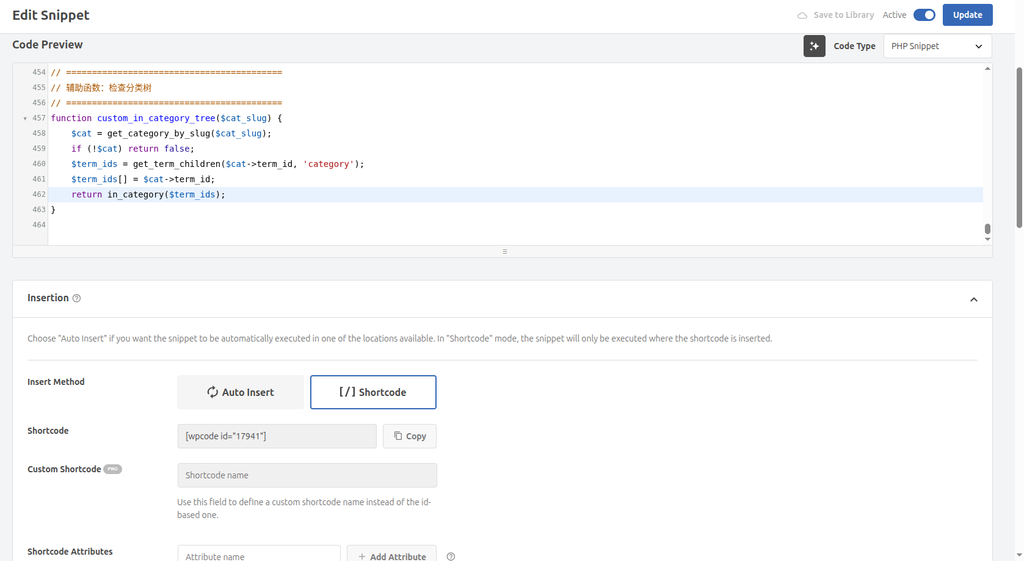Choose the Auto Insert method

pyautogui.click(x=240, y=392)
